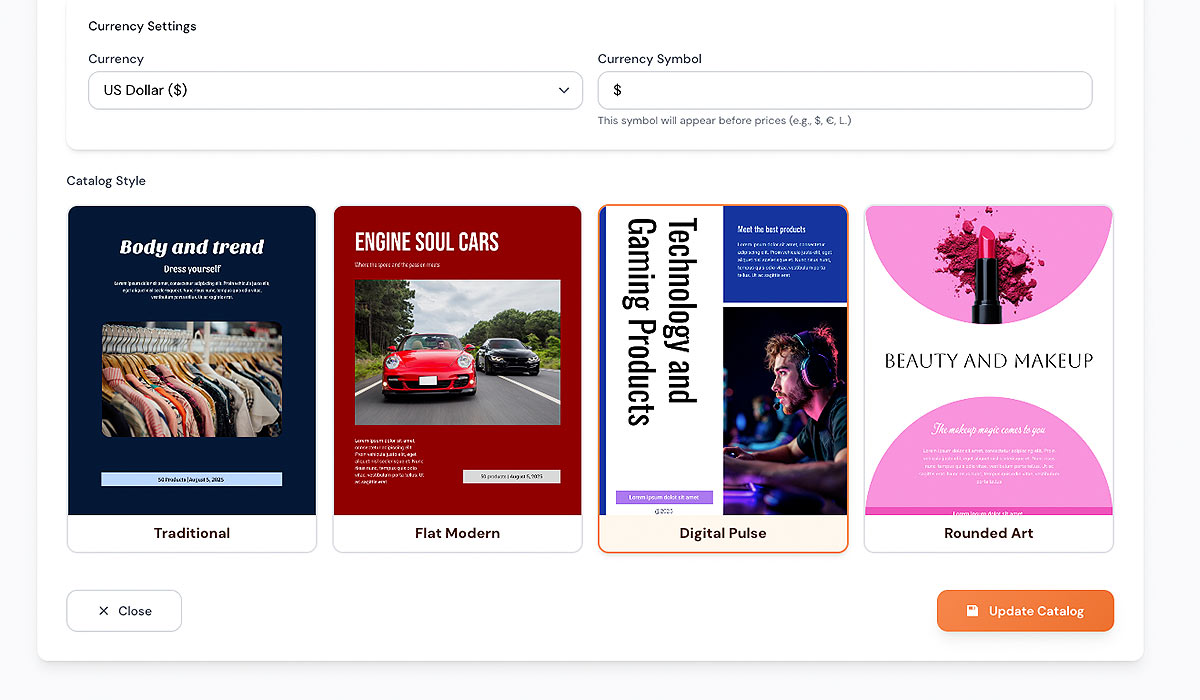The width and height of the screenshot is (1200, 700).
Task: Focus the Currency Symbol text field
Action: (844, 90)
